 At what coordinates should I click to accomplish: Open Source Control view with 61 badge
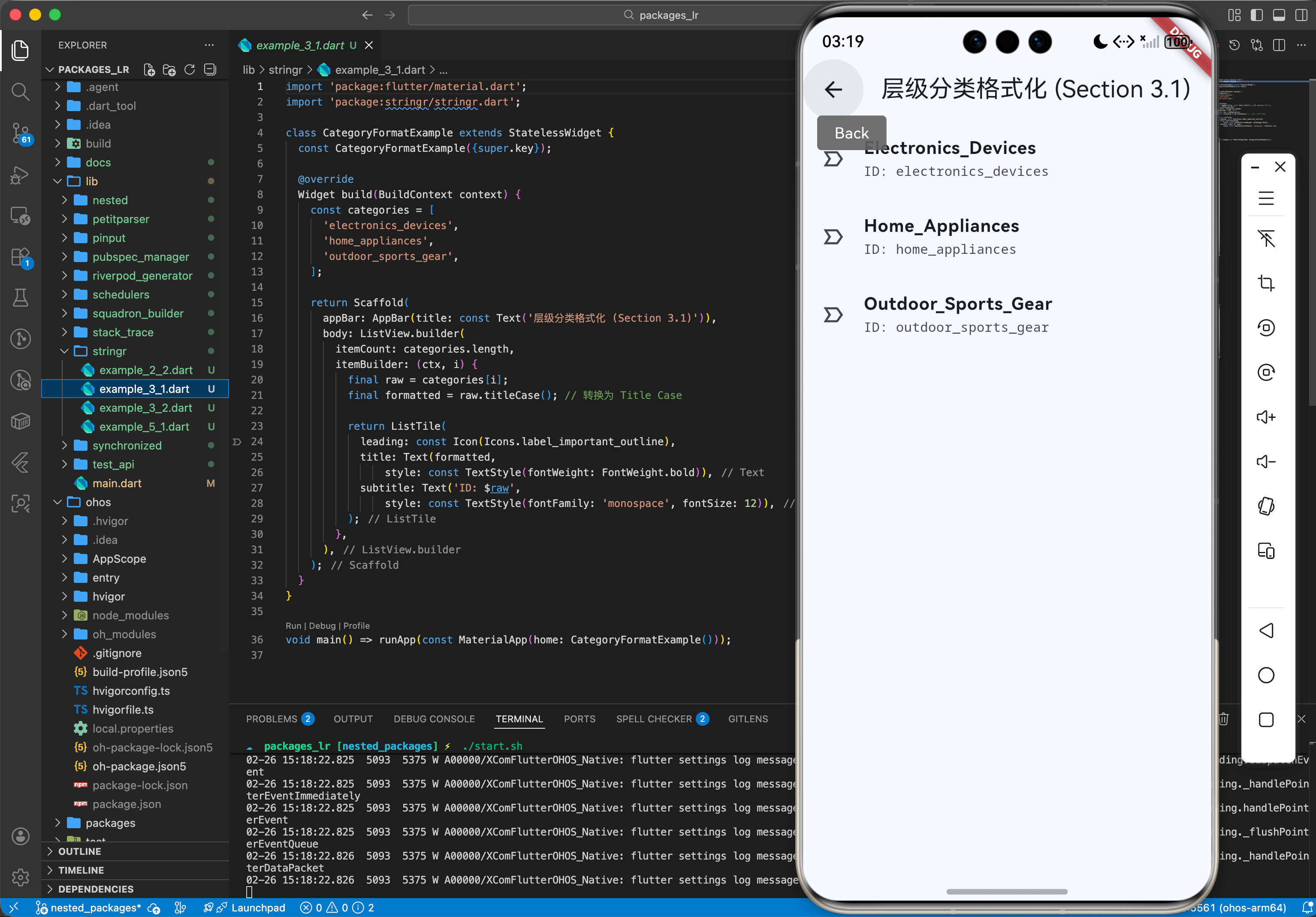tap(21, 133)
